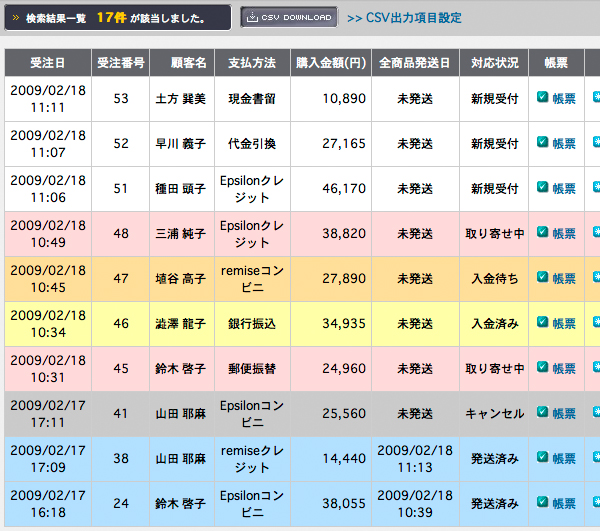Click the 帳票 icon for order 52
The width and height of the screenshot is (600, 531).
[x=542, y=143]
